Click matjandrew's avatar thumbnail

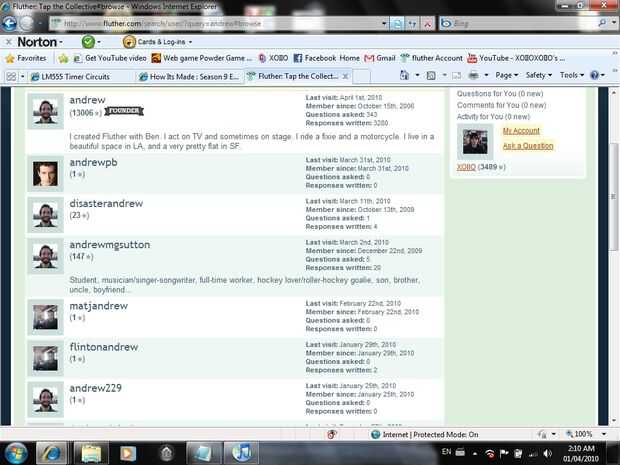(x=45, y=317)
